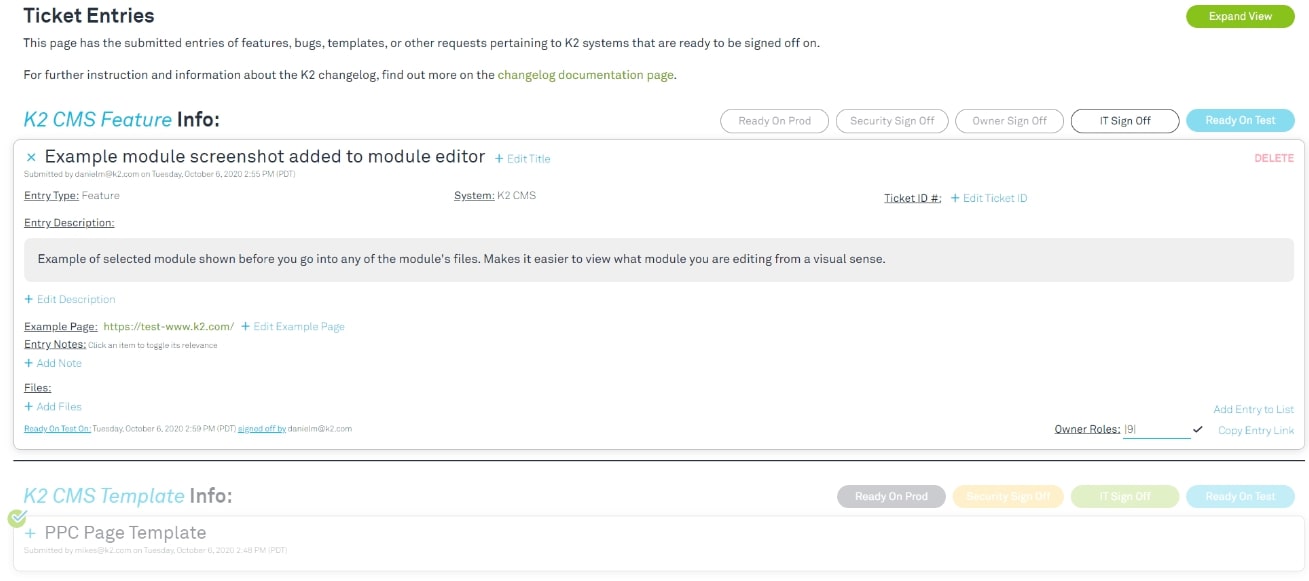Toggle blue Ready On Test for Feature
Image resolution: width=1309 pixels, height=581 pixels.
[x=1240, y=121]
